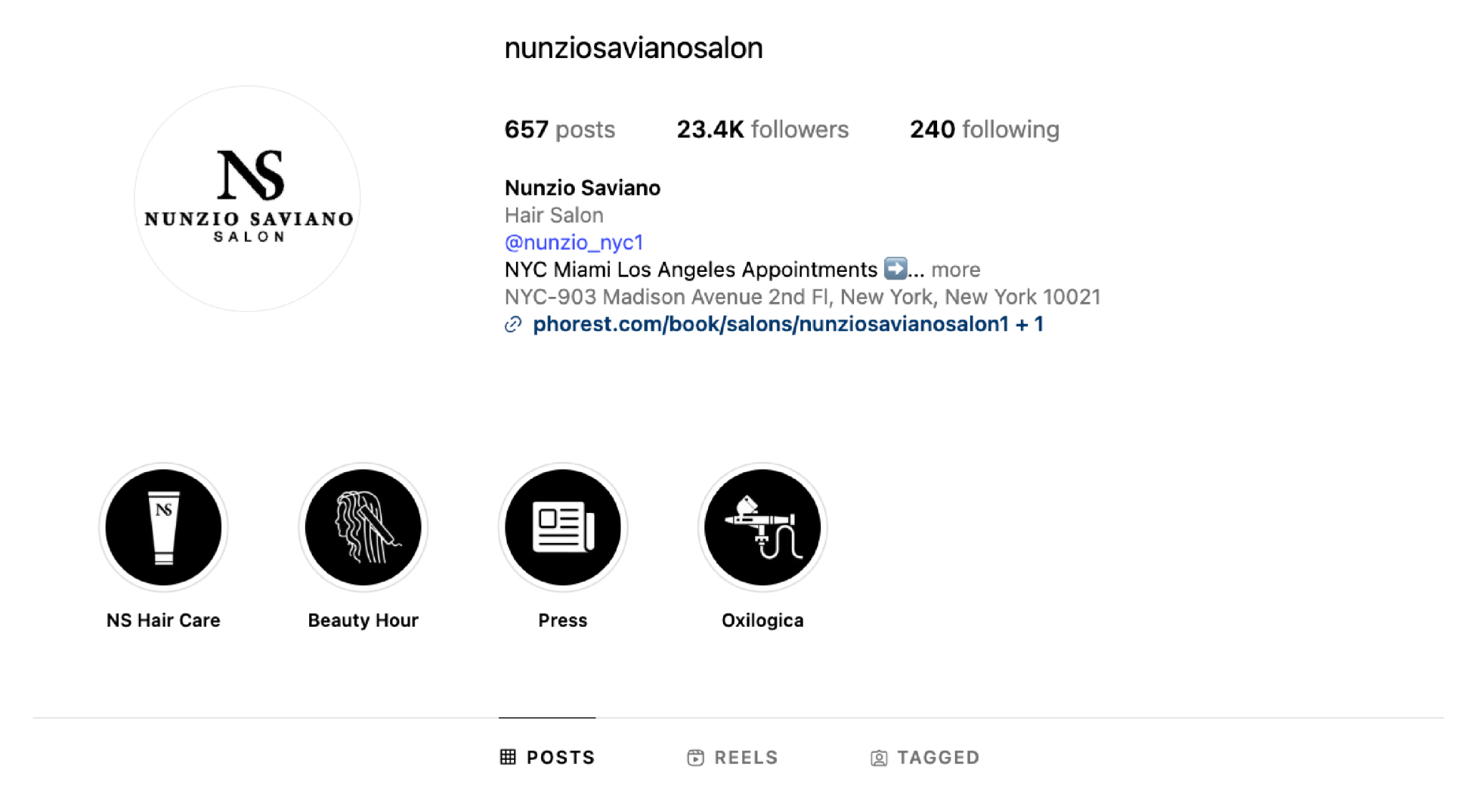The height and width of the screenshot is (812, 1466).
Task: Open the Beauty Hour highlight icon
Action: coord(363,527)
